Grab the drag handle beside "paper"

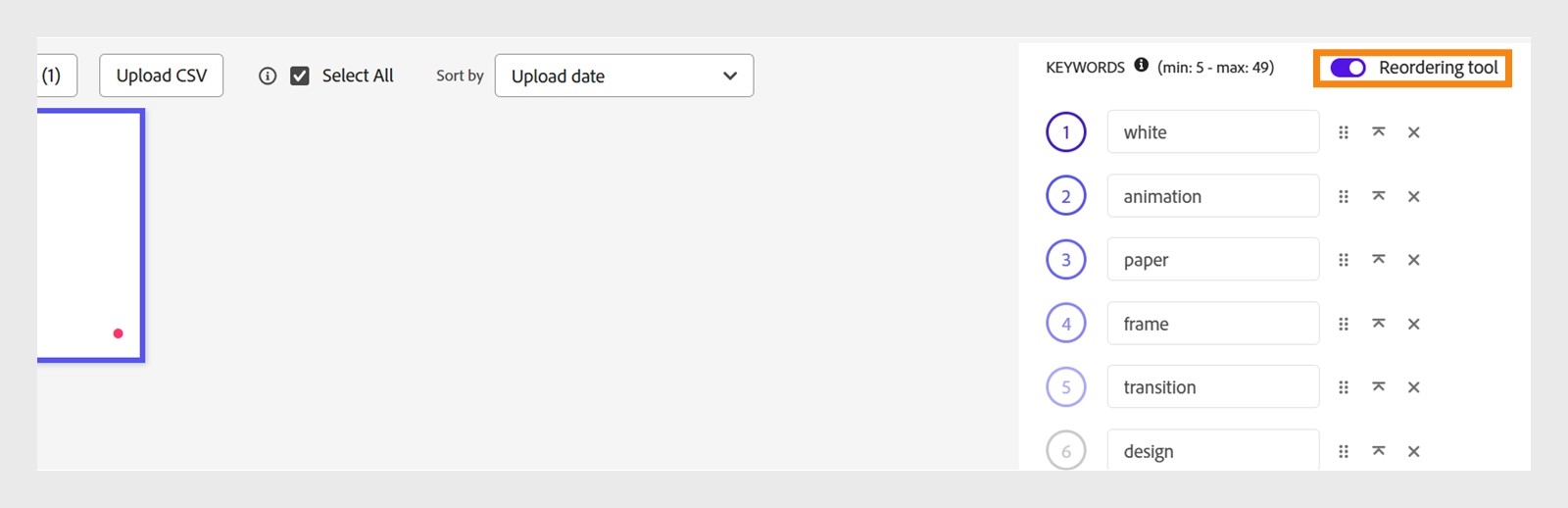pyautogui.click(x=1344, y=260)
